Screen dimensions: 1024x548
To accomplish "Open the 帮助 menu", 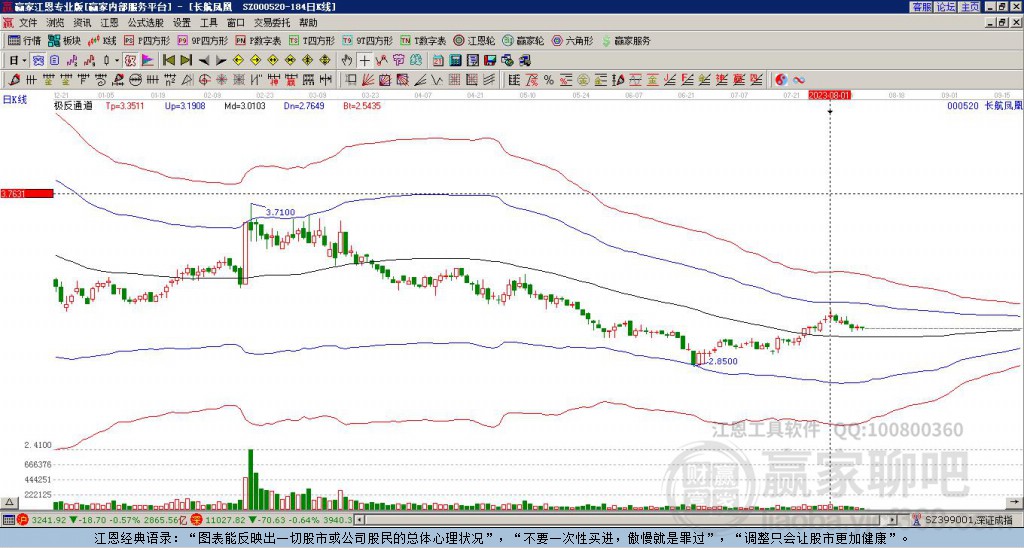I will click(308, 23).
